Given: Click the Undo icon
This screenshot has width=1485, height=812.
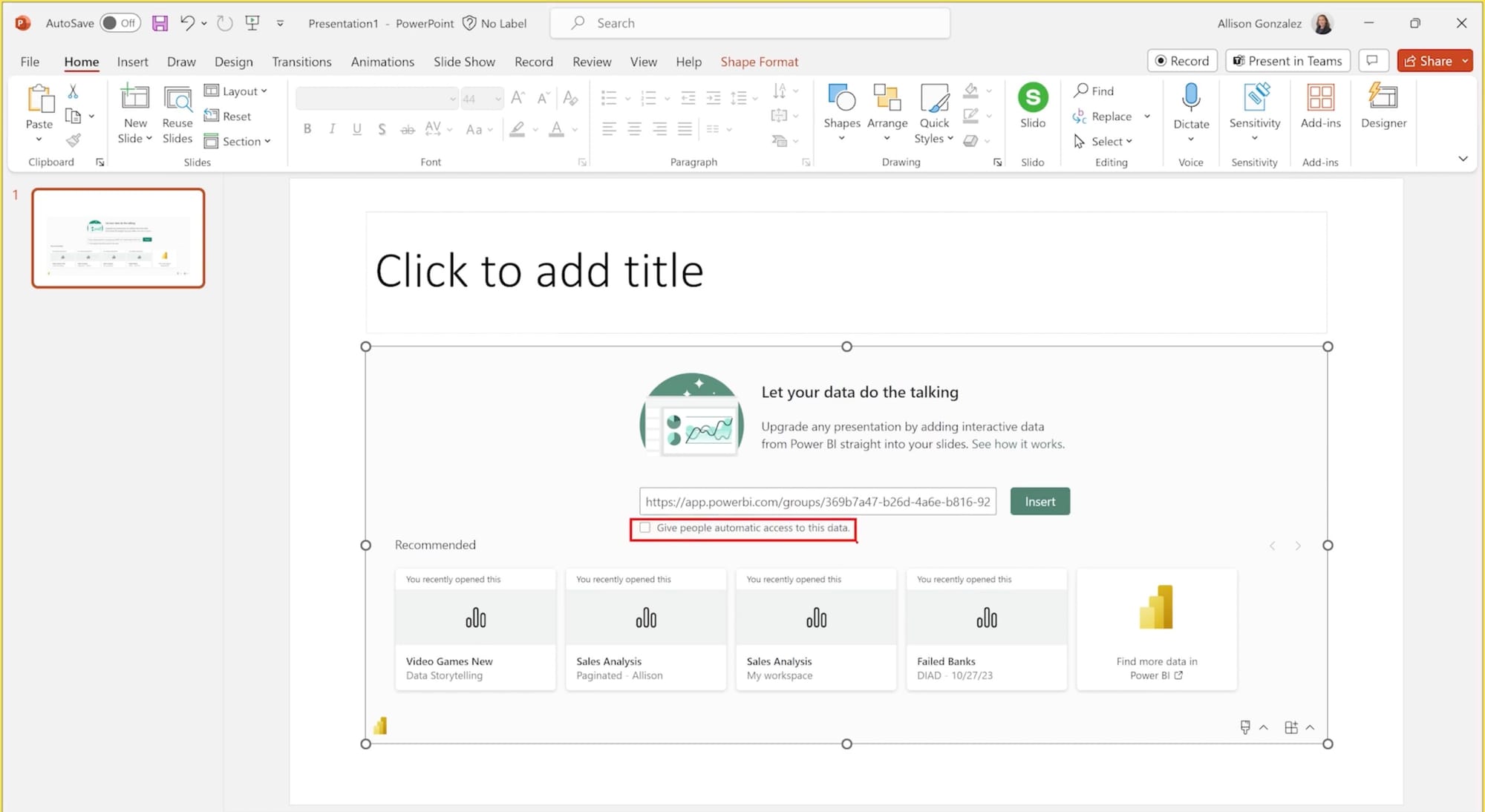Looking at the screenshot, I should click(187, 23).
